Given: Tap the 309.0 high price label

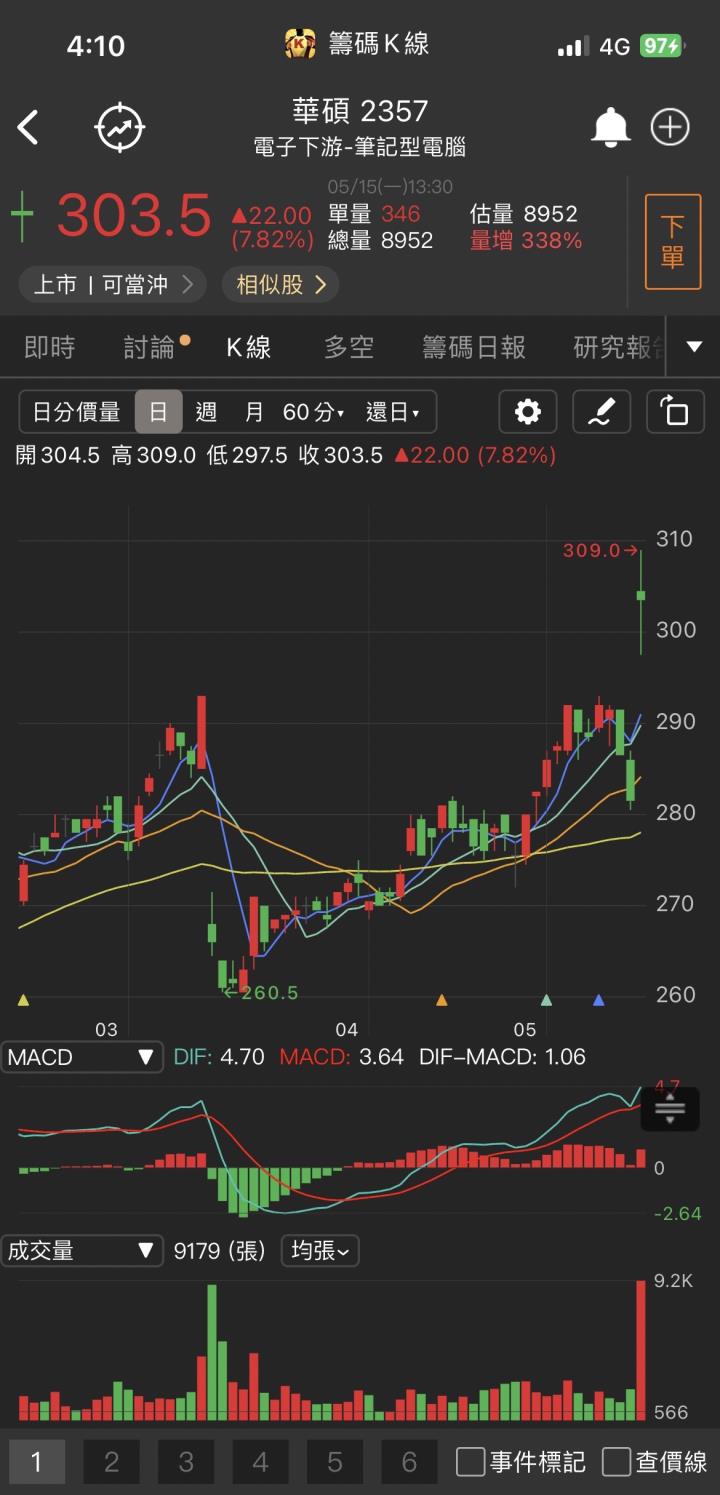Looking at the screenshot, I should click(x=599, y=550).
